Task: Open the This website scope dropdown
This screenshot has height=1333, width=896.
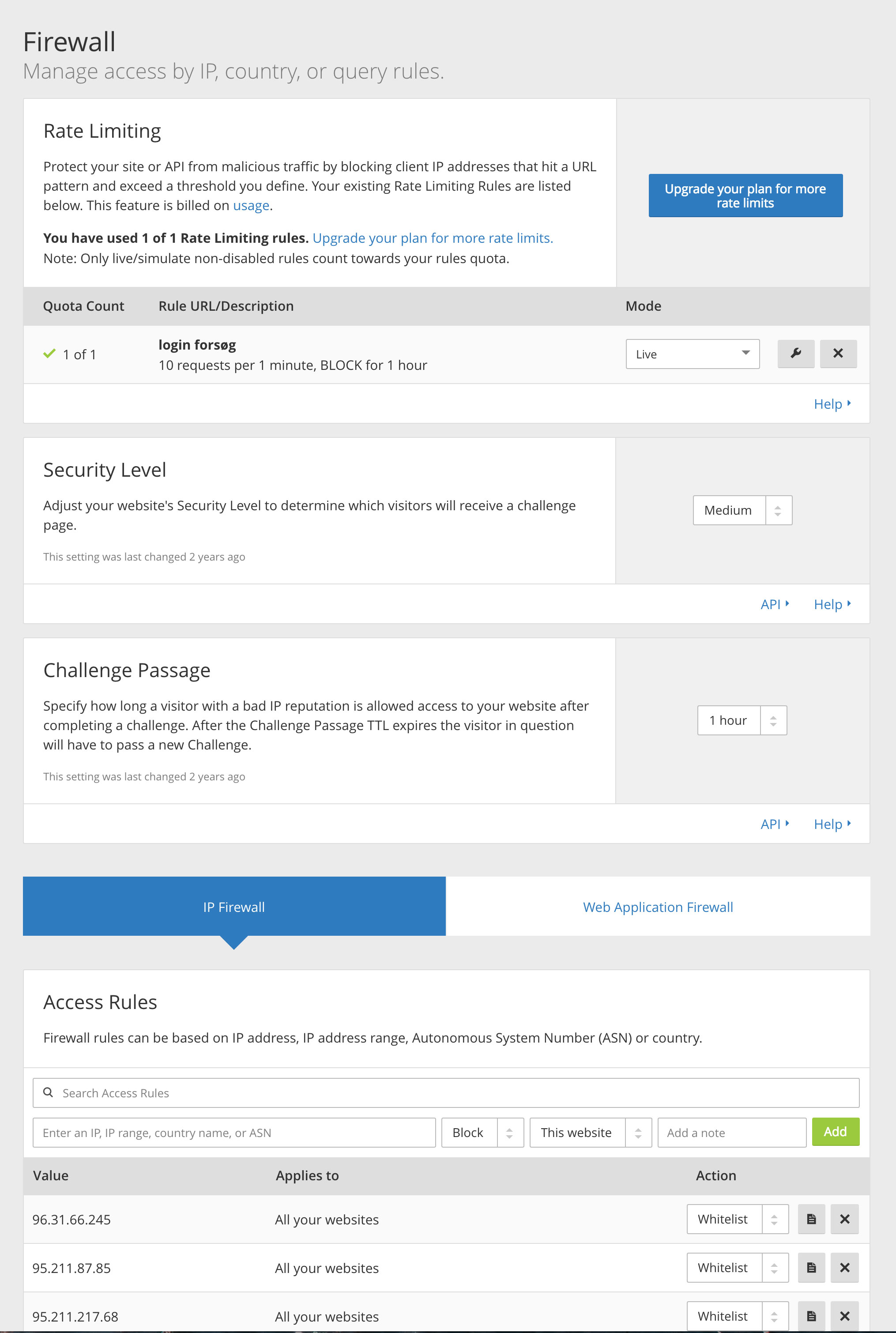Action: point(590,1133)
